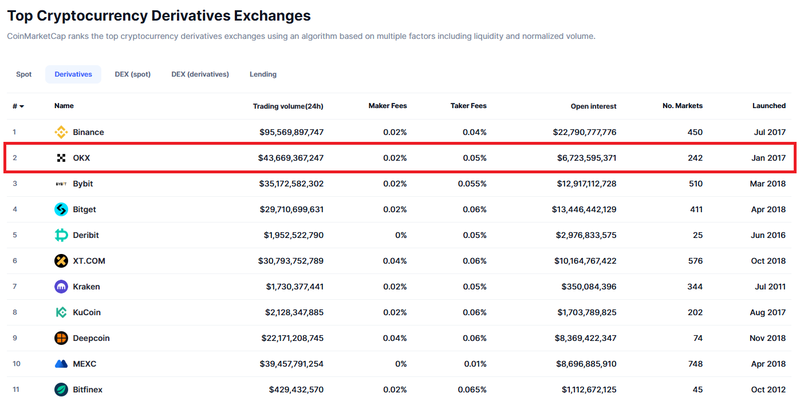Click Binance volume $95,569,897,747
Viewport: 800px width, 401px height.
(291, 132)
